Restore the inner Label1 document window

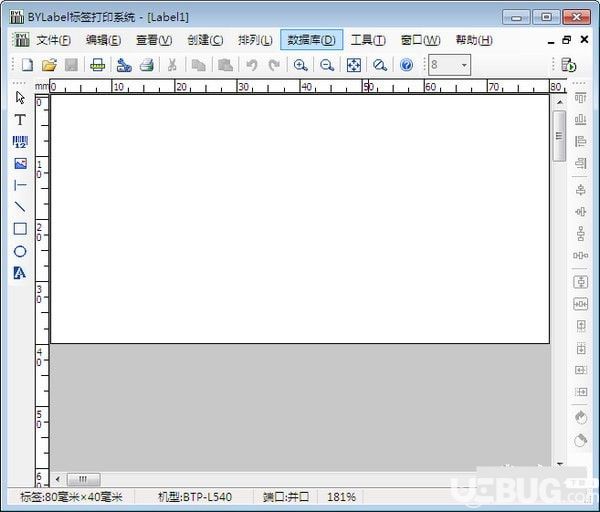[567, 40]
